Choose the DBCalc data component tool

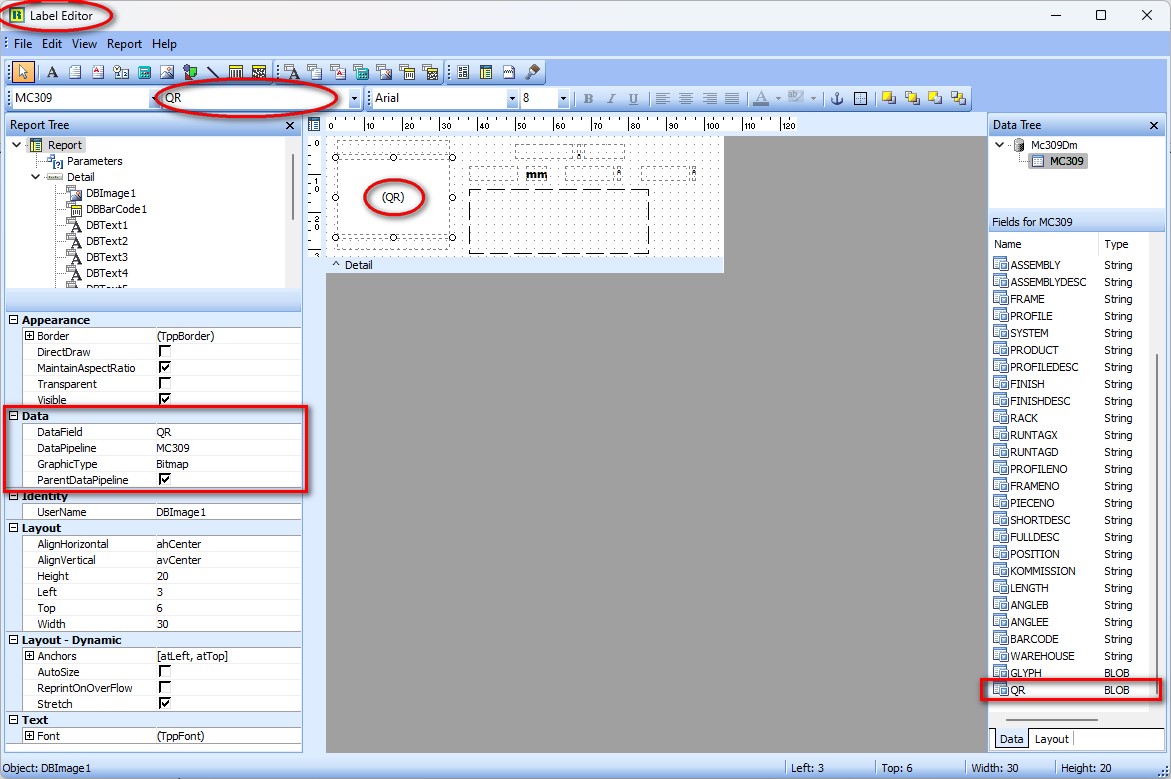[x=361, y=72]
